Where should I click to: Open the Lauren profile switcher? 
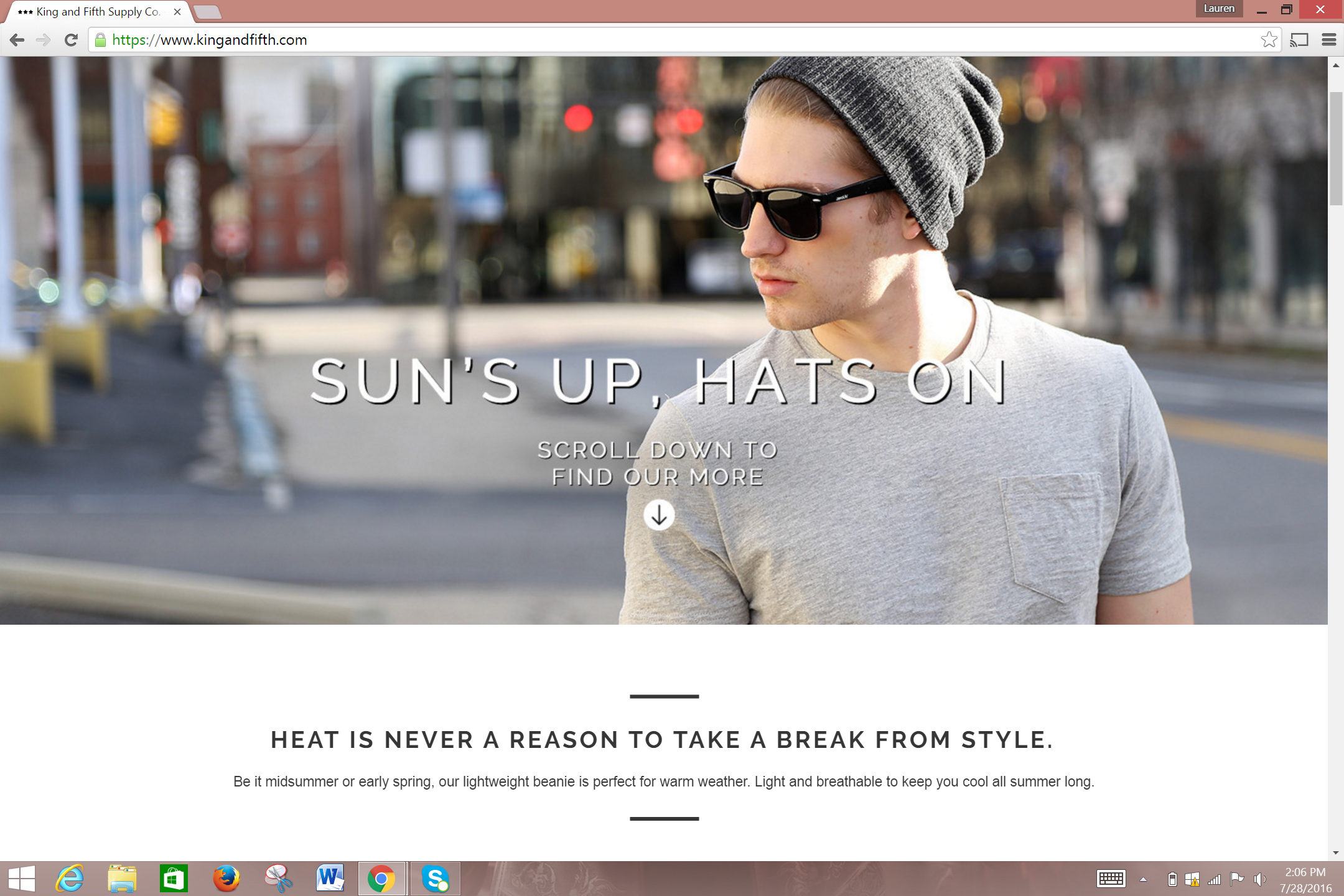(1218, 9)
